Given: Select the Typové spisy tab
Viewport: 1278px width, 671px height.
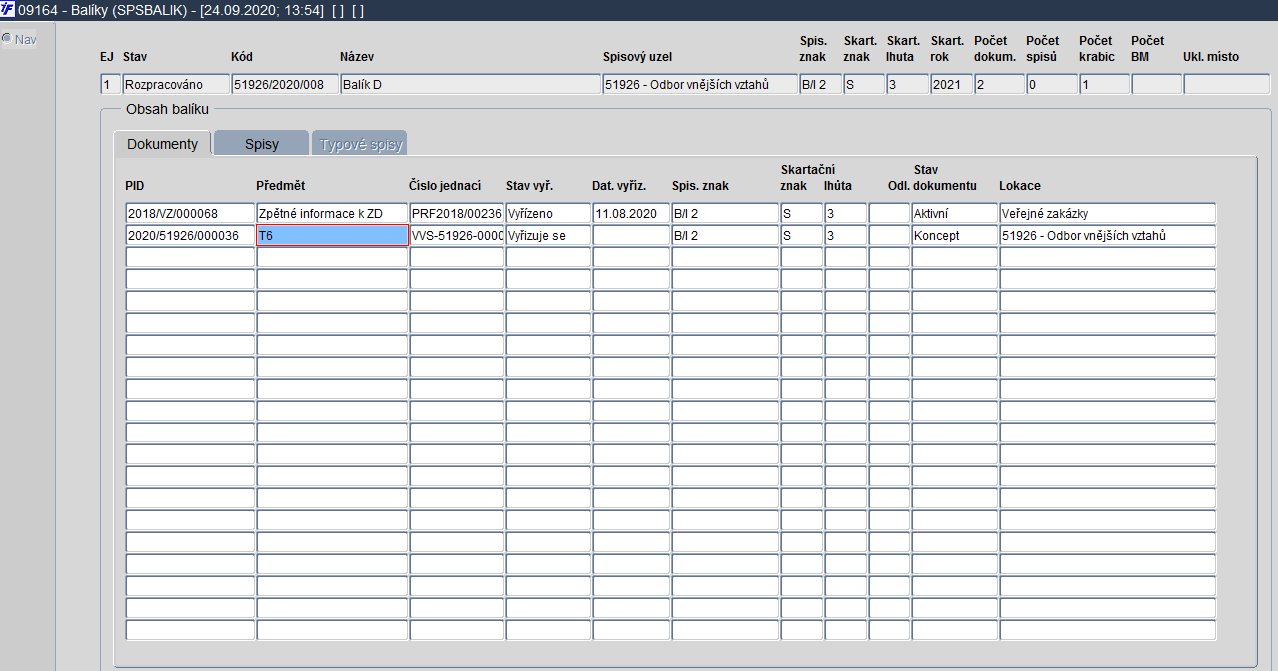Looking at the screenshot, I should click(x=360, y=144).
